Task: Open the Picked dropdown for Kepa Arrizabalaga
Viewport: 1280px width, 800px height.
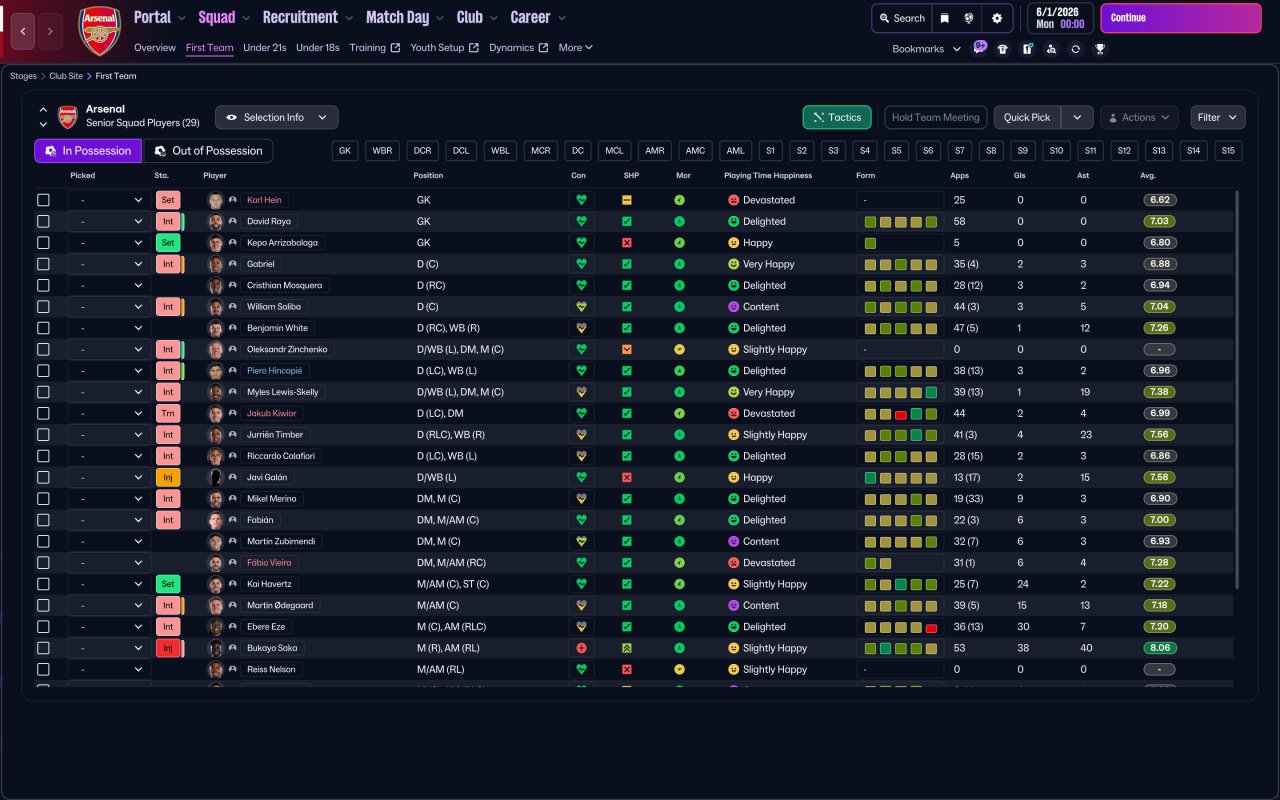Action: point(110,243)
